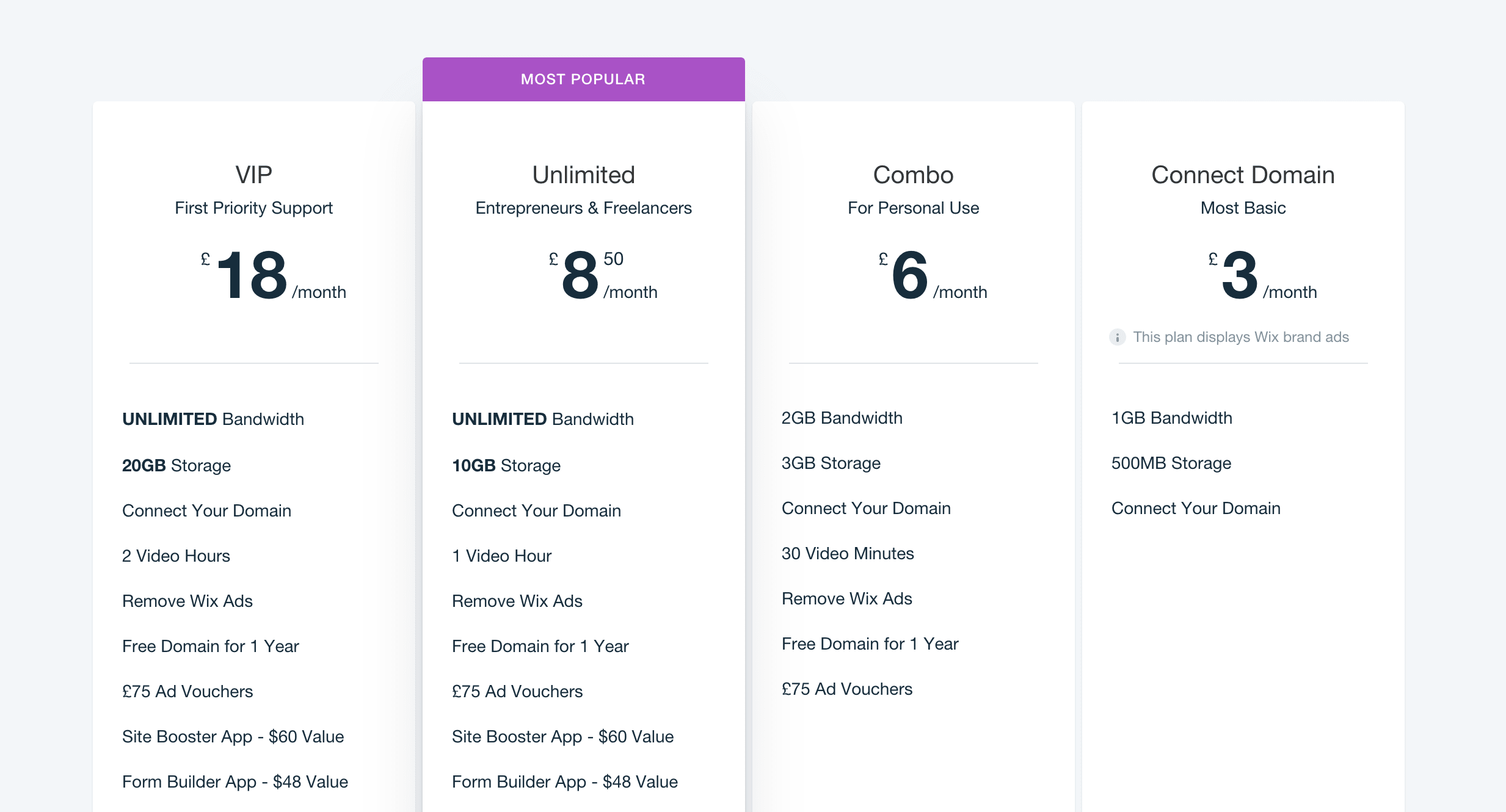Click '2 Video Hours' feature
The image size is (1506, 812).
[x=176, y=556]
